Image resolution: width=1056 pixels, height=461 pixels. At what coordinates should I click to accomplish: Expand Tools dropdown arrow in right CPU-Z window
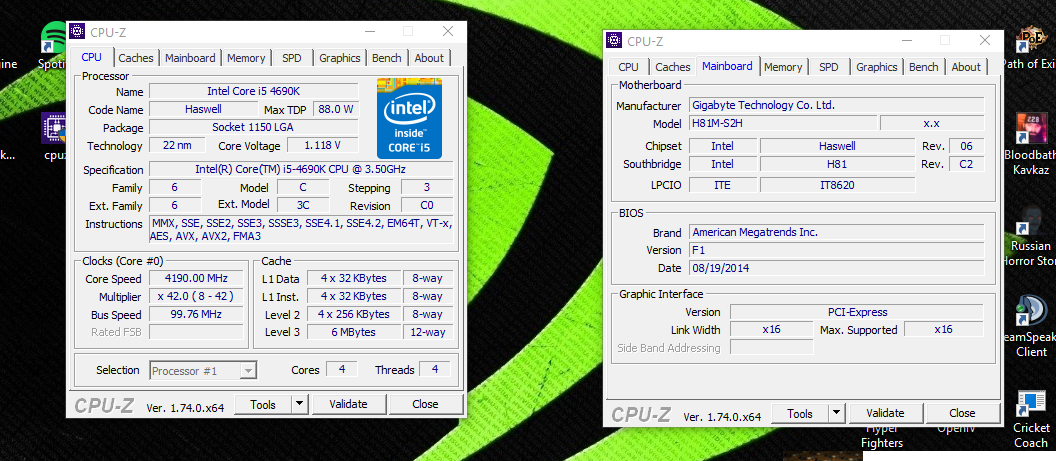coord(836,413)
